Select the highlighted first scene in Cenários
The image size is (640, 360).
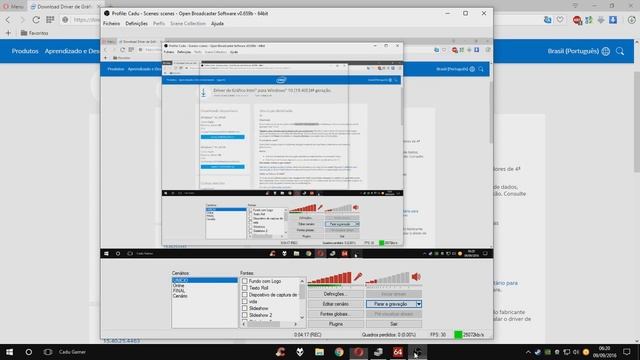coord(204,280)
